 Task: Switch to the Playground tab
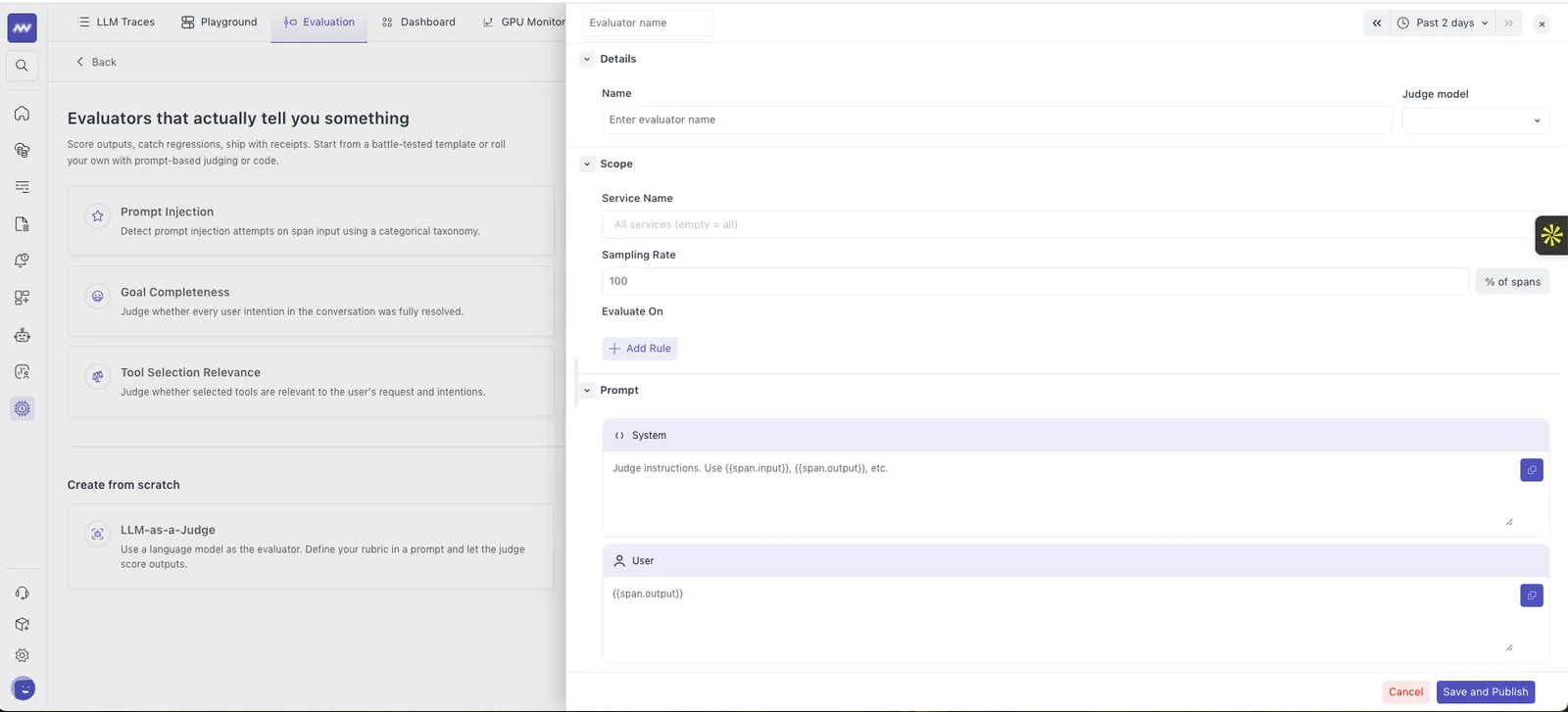point(220,22)
